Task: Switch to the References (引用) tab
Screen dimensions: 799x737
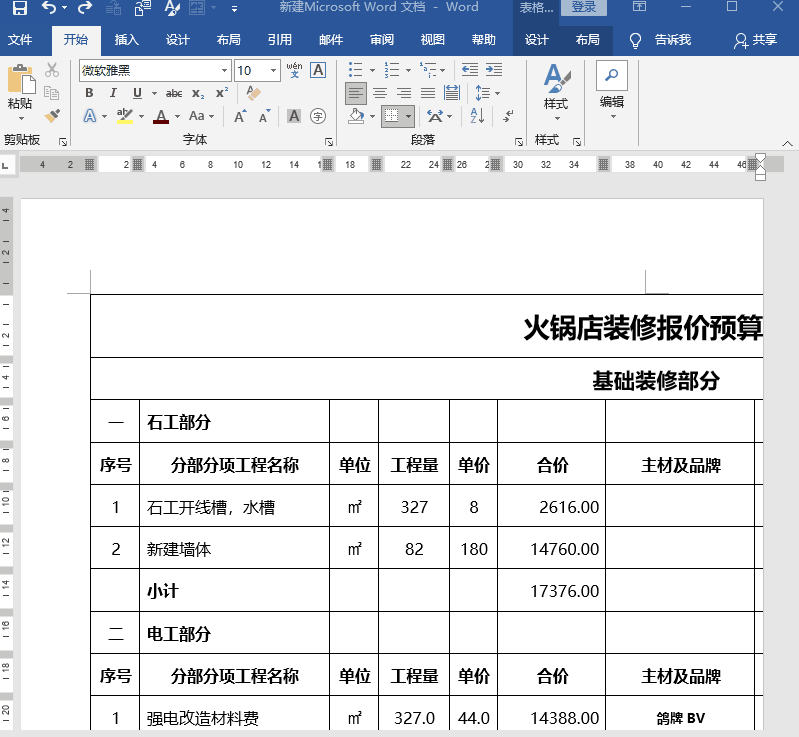Action: click(280, 40)
